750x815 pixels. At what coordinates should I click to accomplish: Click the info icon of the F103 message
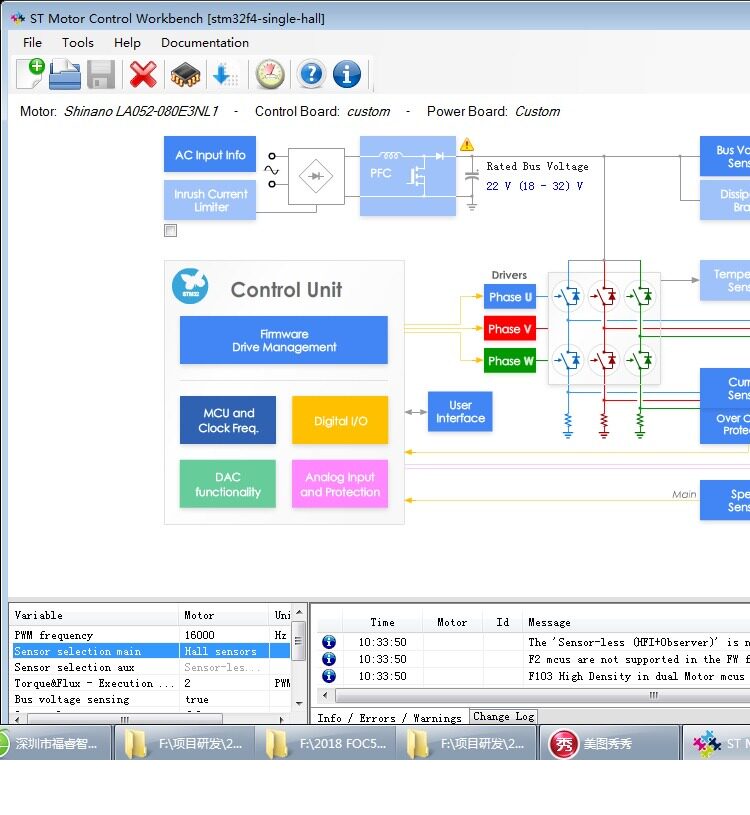pos(329,676)
